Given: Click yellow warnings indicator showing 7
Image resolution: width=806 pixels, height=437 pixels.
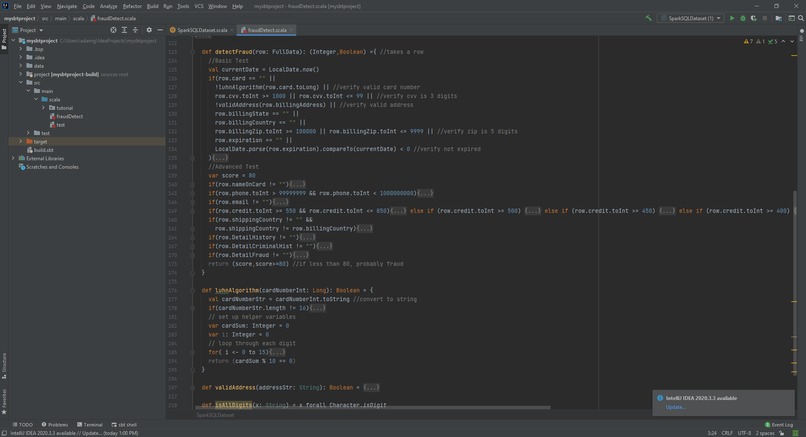Looking at the screenshot, I should click(x=748, y=41).
